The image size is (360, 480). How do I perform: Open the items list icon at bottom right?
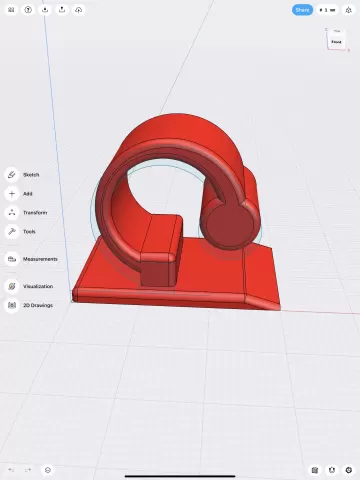click(x=315, y=470)
